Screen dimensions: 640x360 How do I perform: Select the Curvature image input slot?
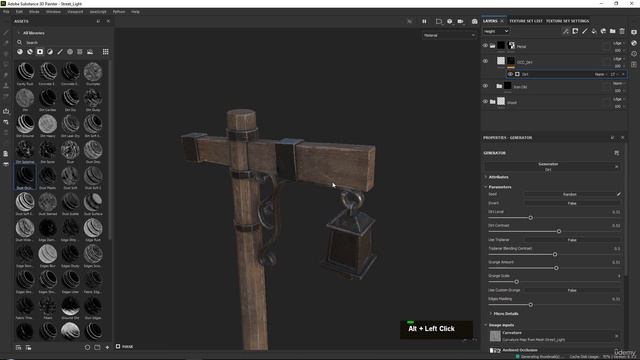coord(554,336)
